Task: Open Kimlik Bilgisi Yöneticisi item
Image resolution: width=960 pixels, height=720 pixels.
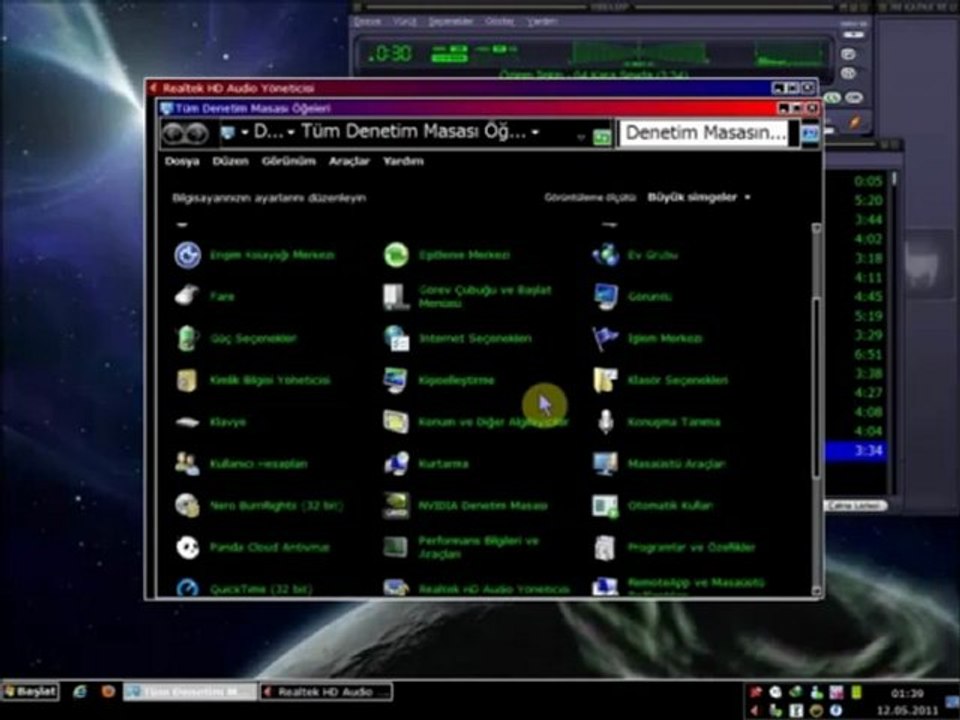Action: [x=252, y=380]
